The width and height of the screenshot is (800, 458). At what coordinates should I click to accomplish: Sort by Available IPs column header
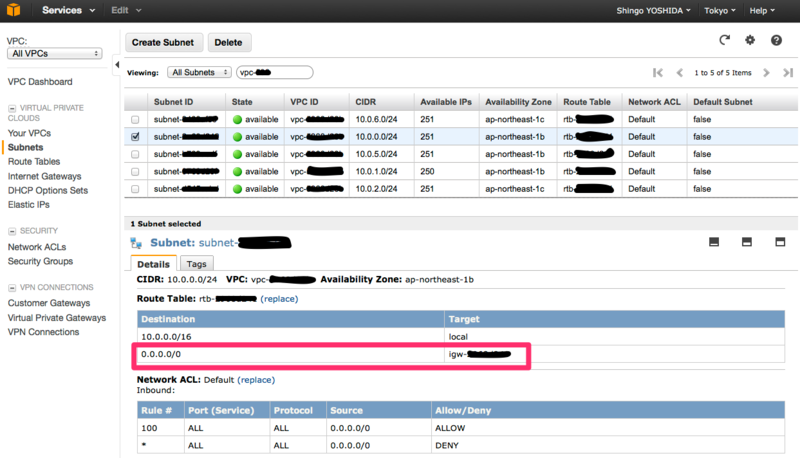446,102
